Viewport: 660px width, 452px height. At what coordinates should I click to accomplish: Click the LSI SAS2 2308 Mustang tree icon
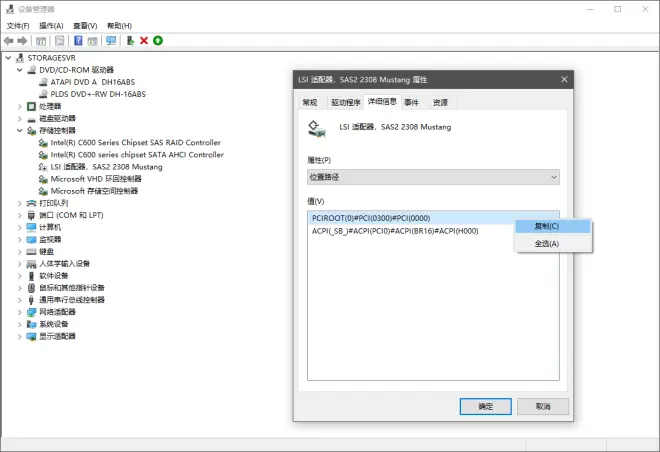pyautogui.click(x=43, y=167)
